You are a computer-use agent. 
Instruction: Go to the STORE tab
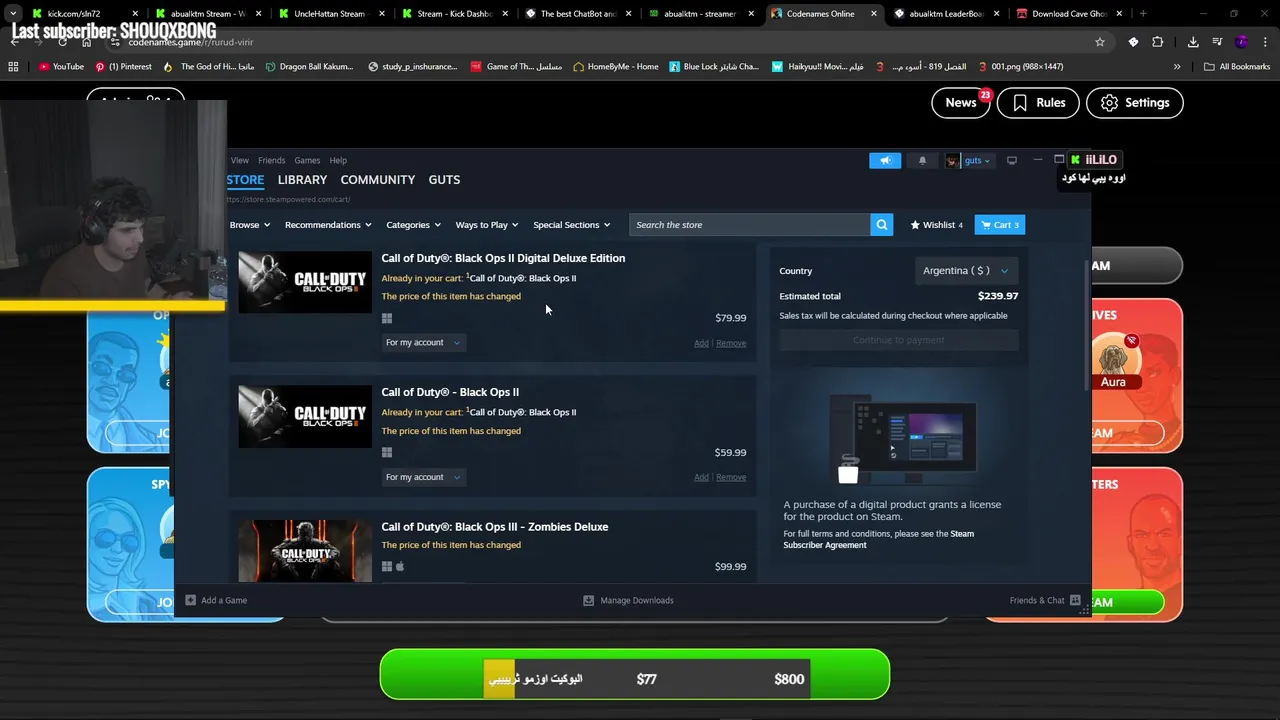[x=245, y=180]
